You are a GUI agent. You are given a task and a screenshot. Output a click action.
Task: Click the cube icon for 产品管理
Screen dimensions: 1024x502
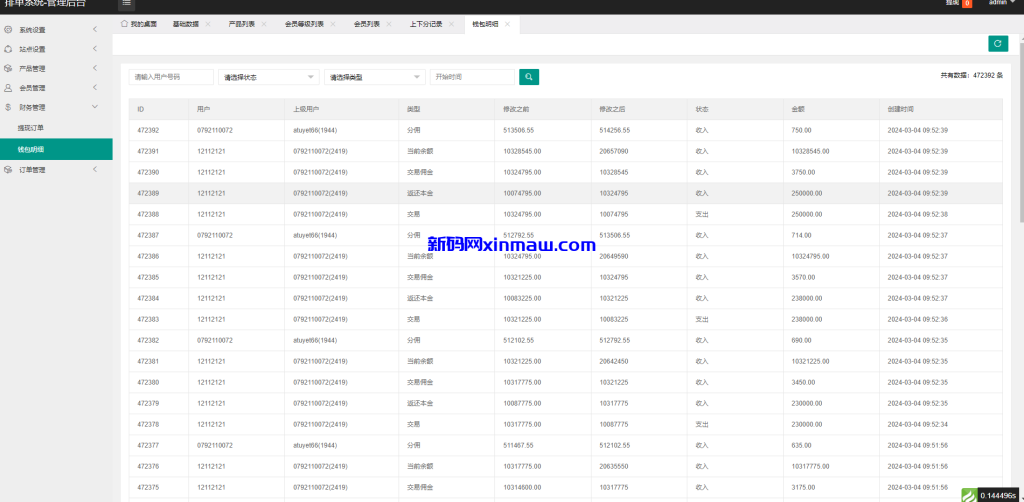point(8,68)
